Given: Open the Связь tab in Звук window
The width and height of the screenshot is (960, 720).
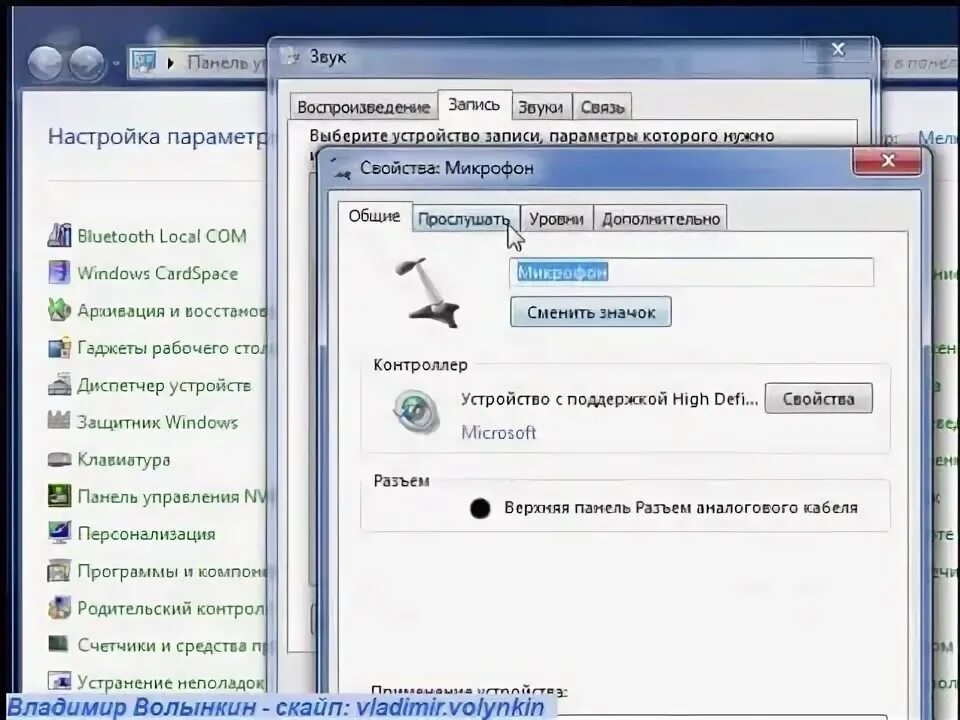Looking at the screenshot, I should coord(602,107).
